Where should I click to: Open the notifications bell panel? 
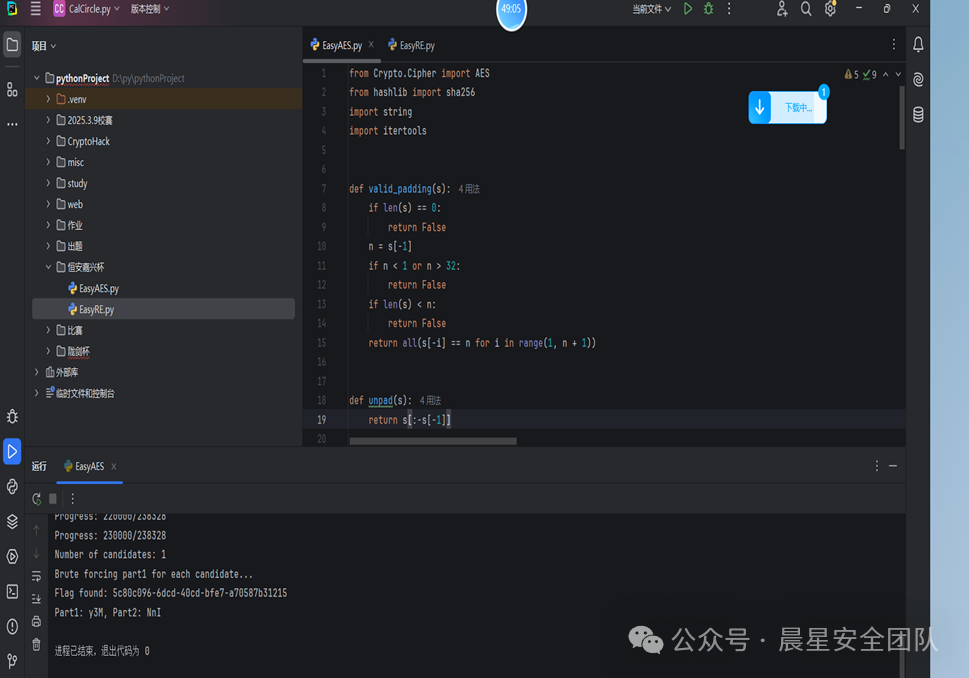918,45
